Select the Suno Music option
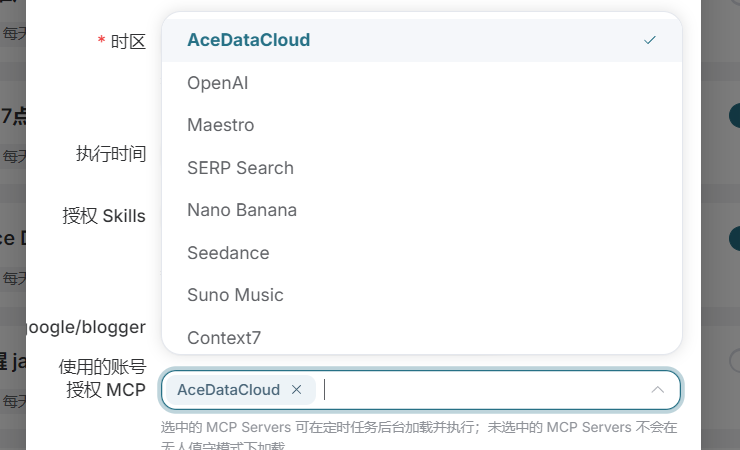This screenshot has width=740, height=450. click(421, 295)
